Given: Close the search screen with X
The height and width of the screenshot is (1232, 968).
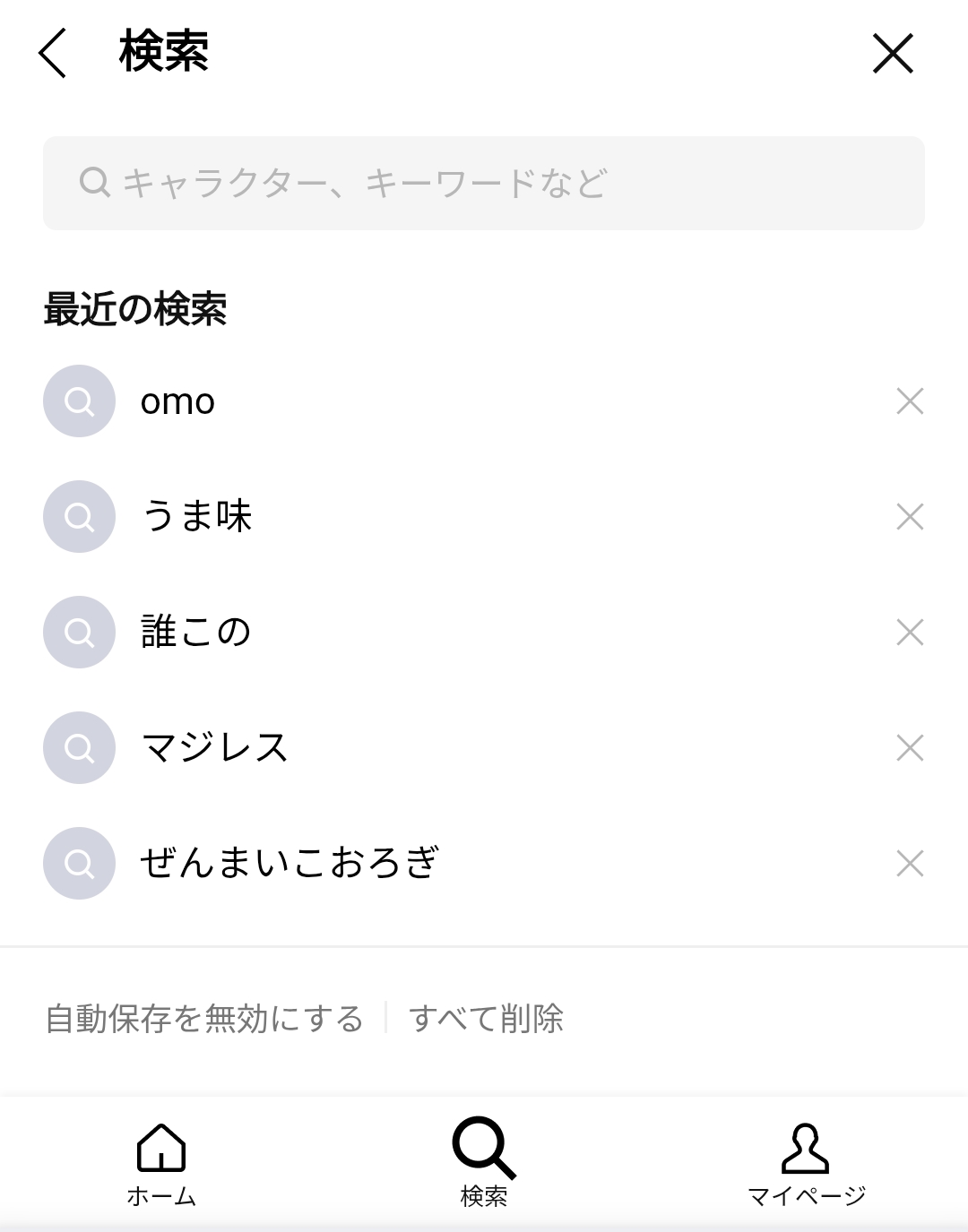Looking at the screenshot, I should [893, 54].
